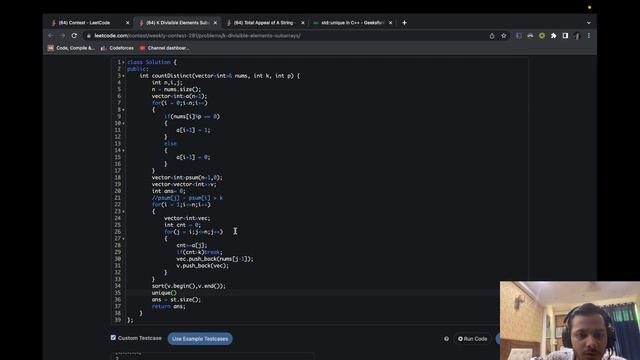The height and width of the screenshot is (360, 640).
Task: Click 'ans = st.size();' on line 36
Action: [x=176, y=300]
